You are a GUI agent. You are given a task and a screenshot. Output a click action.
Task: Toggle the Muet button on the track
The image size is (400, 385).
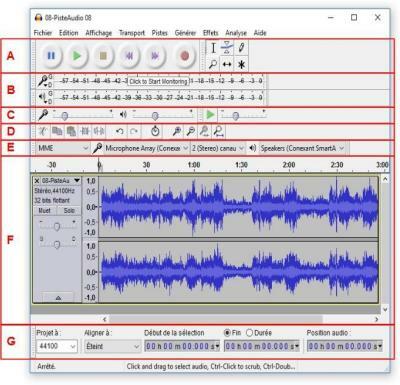click(45, 211)
